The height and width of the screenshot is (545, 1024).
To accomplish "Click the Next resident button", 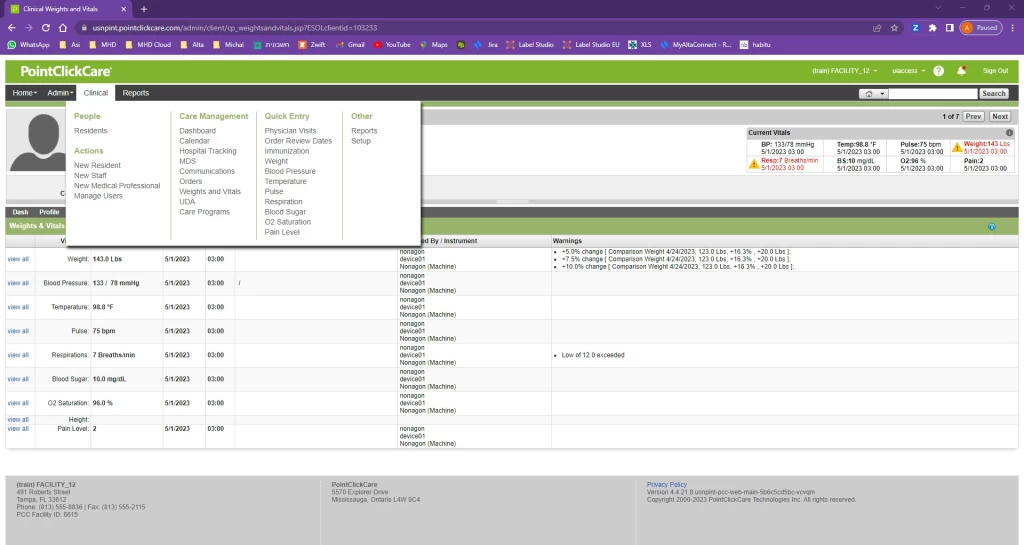I will coord(999,117).
